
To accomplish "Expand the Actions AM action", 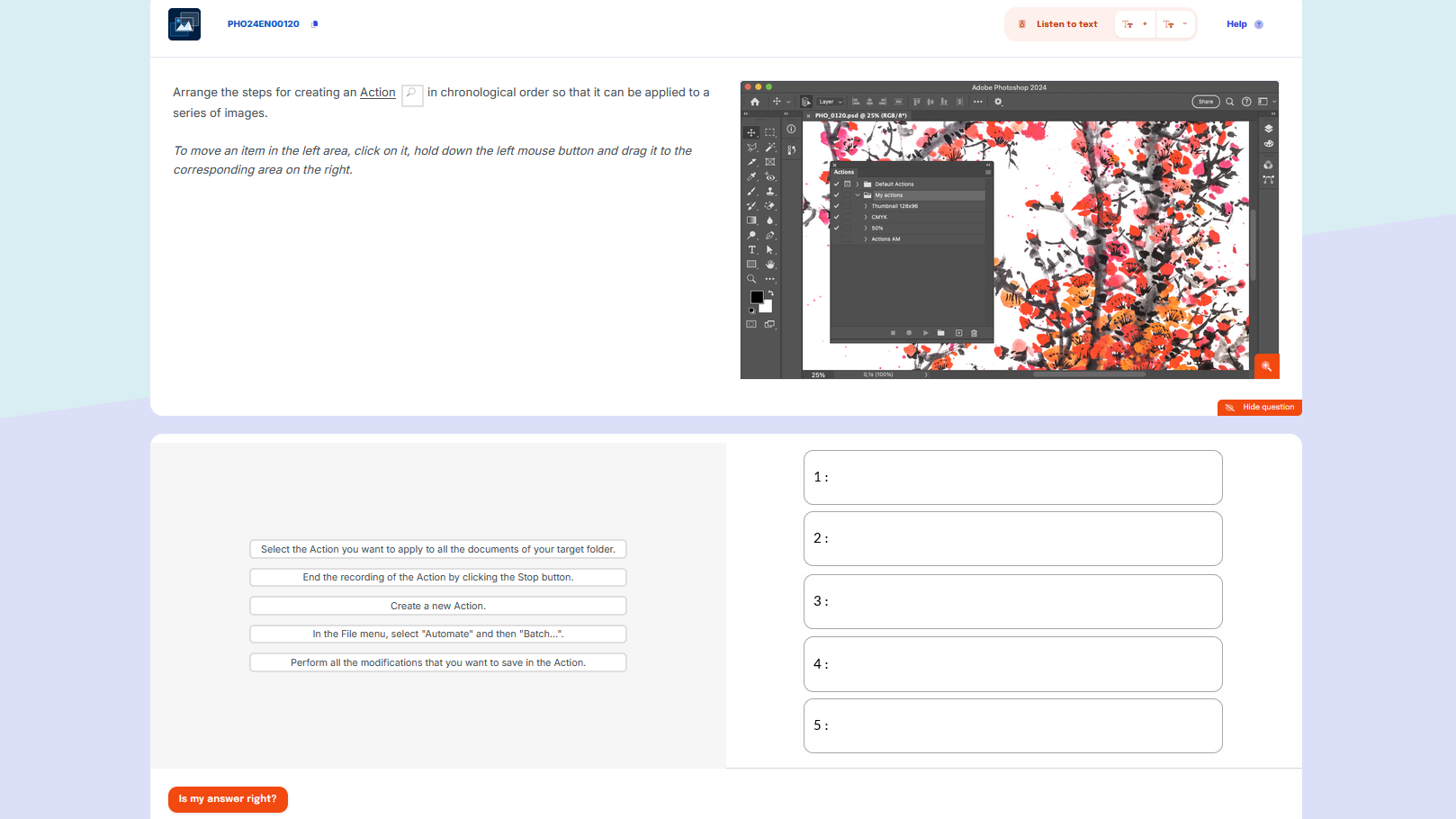I will 866,239.
